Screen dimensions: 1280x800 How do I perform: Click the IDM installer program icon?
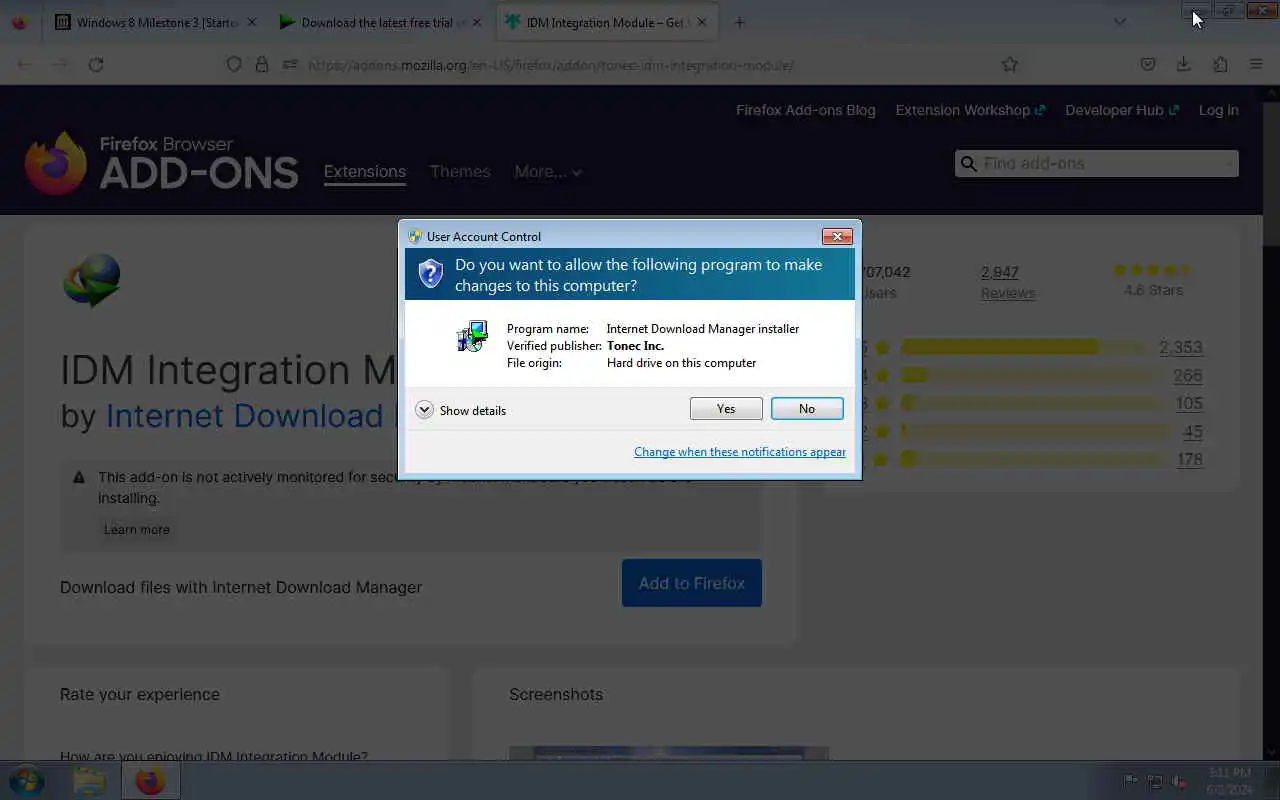[x=472, y=337]
